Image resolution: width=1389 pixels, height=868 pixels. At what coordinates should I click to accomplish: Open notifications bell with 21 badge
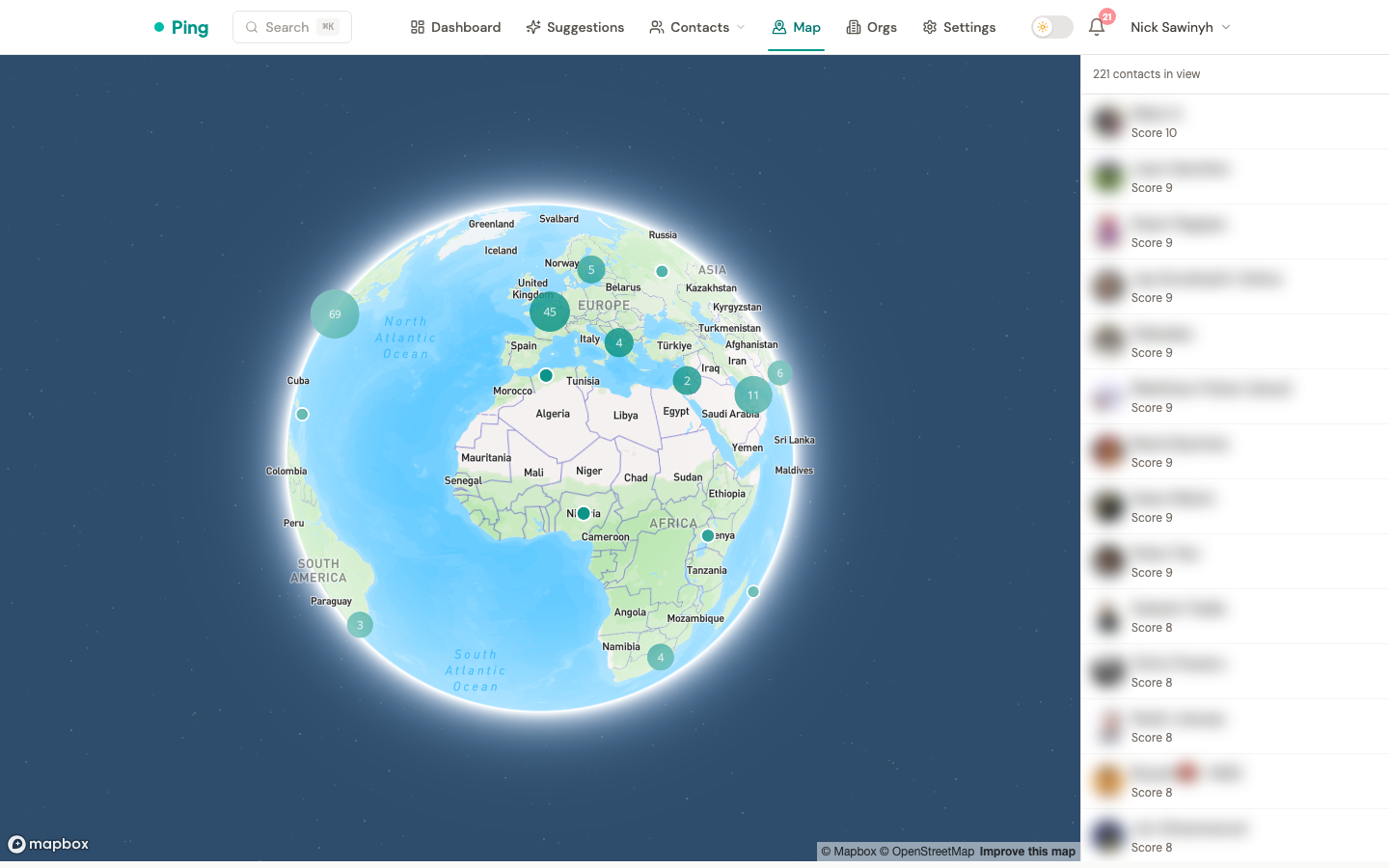tap(1098, 26)
